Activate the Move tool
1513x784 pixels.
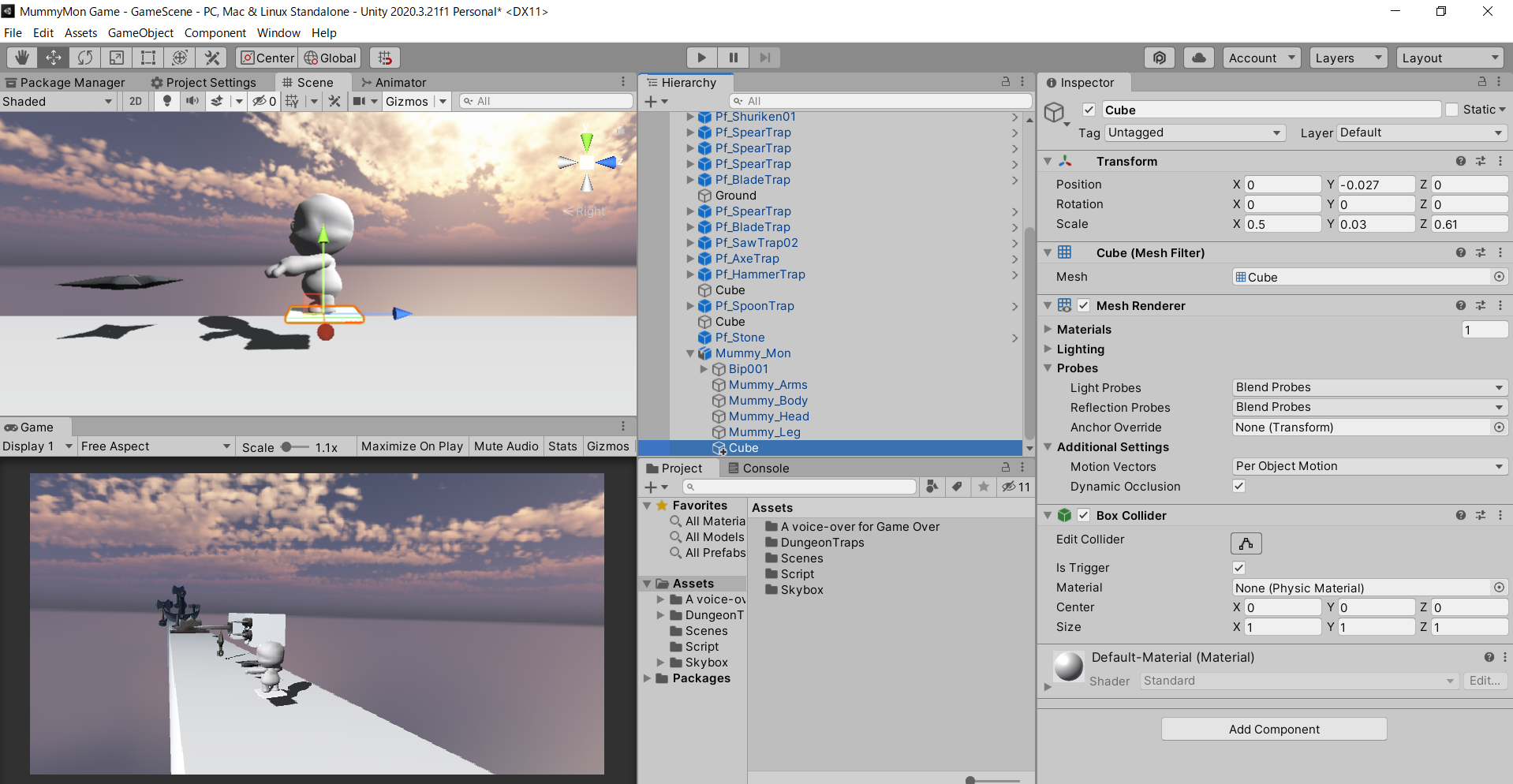53,57
